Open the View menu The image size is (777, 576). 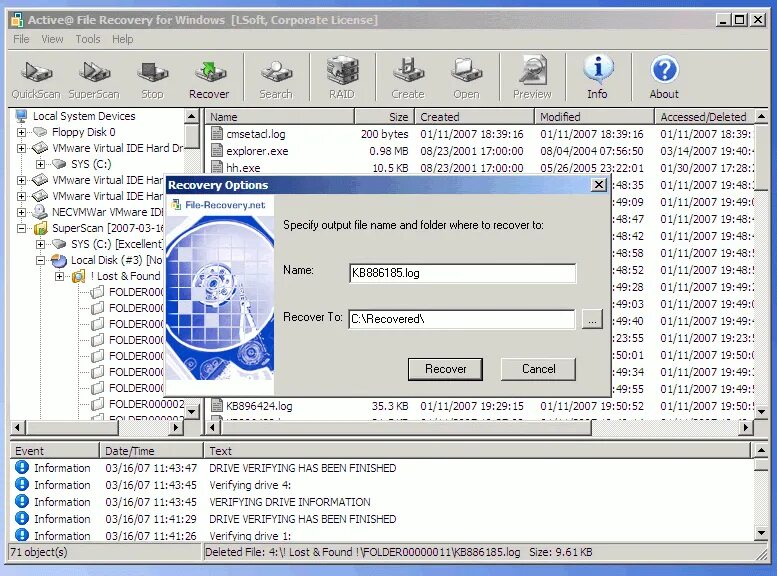pyautogui.click(x=52, y=39)
